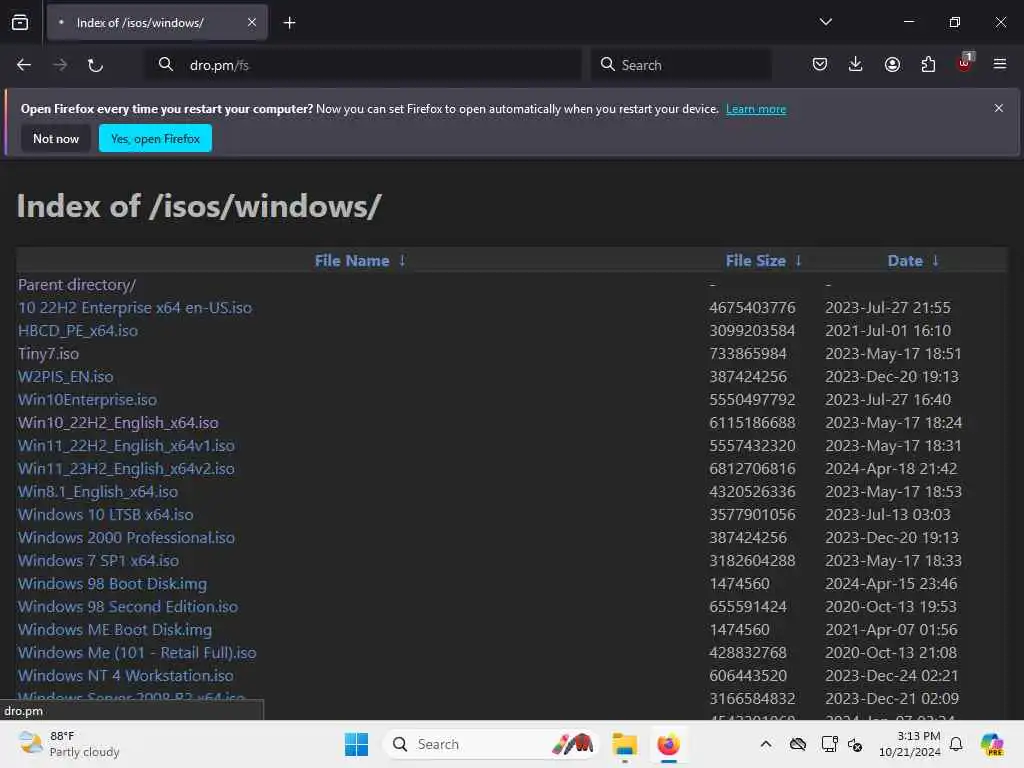1024x768 pixels.
Task: Select file size 4675403776
Action: click(752, 308)
